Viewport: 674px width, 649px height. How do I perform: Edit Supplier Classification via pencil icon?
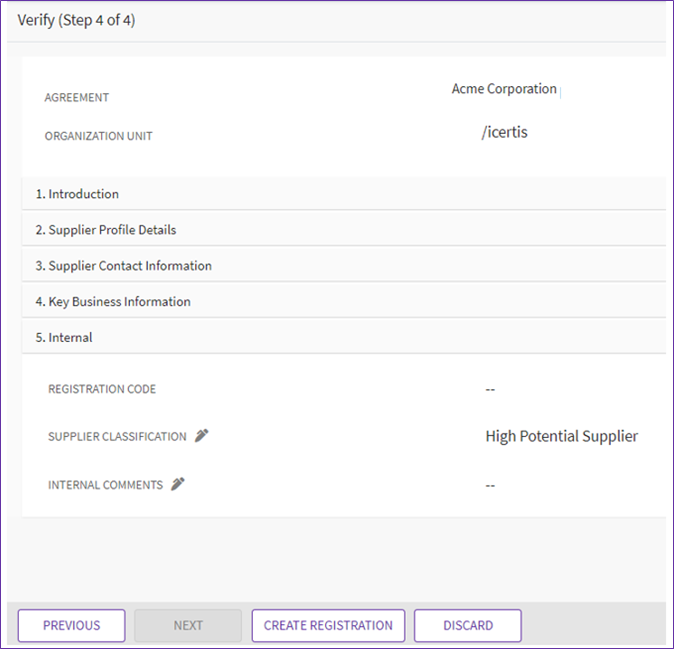point(201,435)
